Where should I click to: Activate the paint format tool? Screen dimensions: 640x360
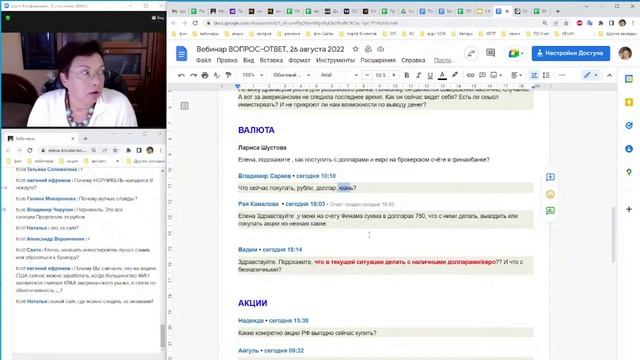pos(229,75)
